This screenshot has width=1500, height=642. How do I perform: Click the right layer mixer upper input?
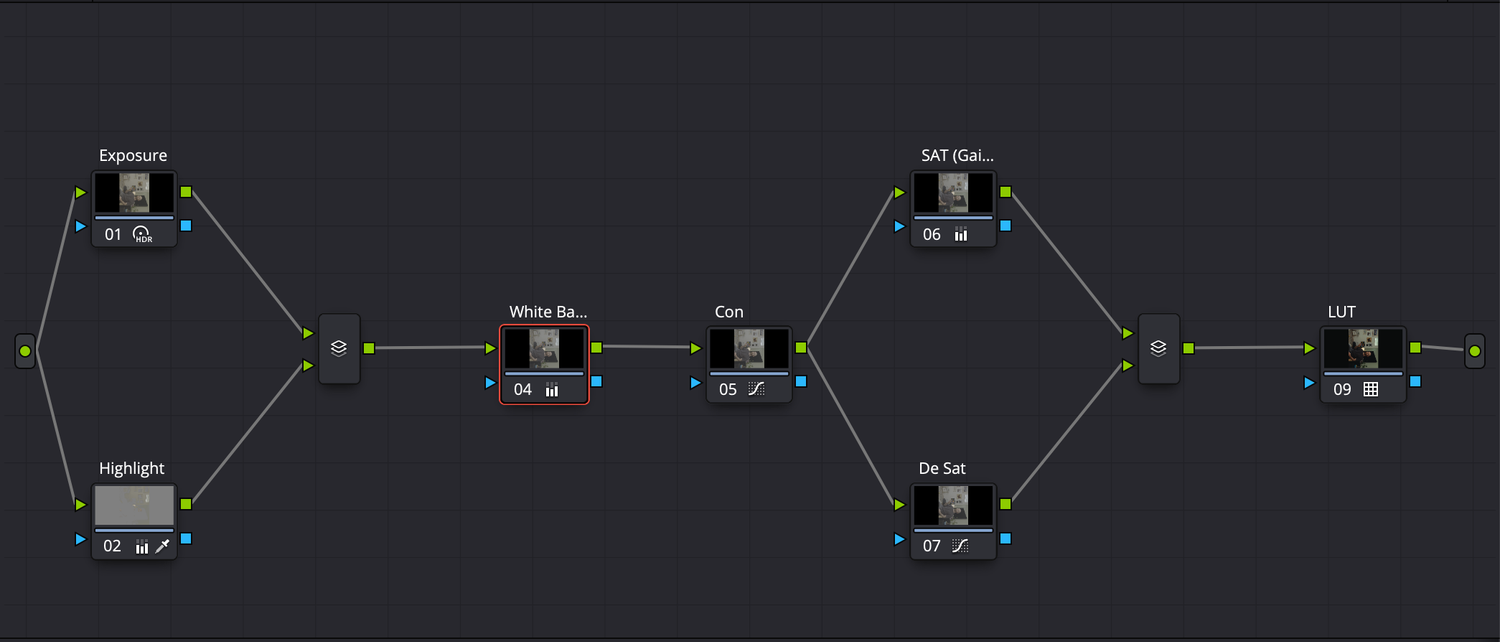pyautogui.click(x=1129, y=333)
